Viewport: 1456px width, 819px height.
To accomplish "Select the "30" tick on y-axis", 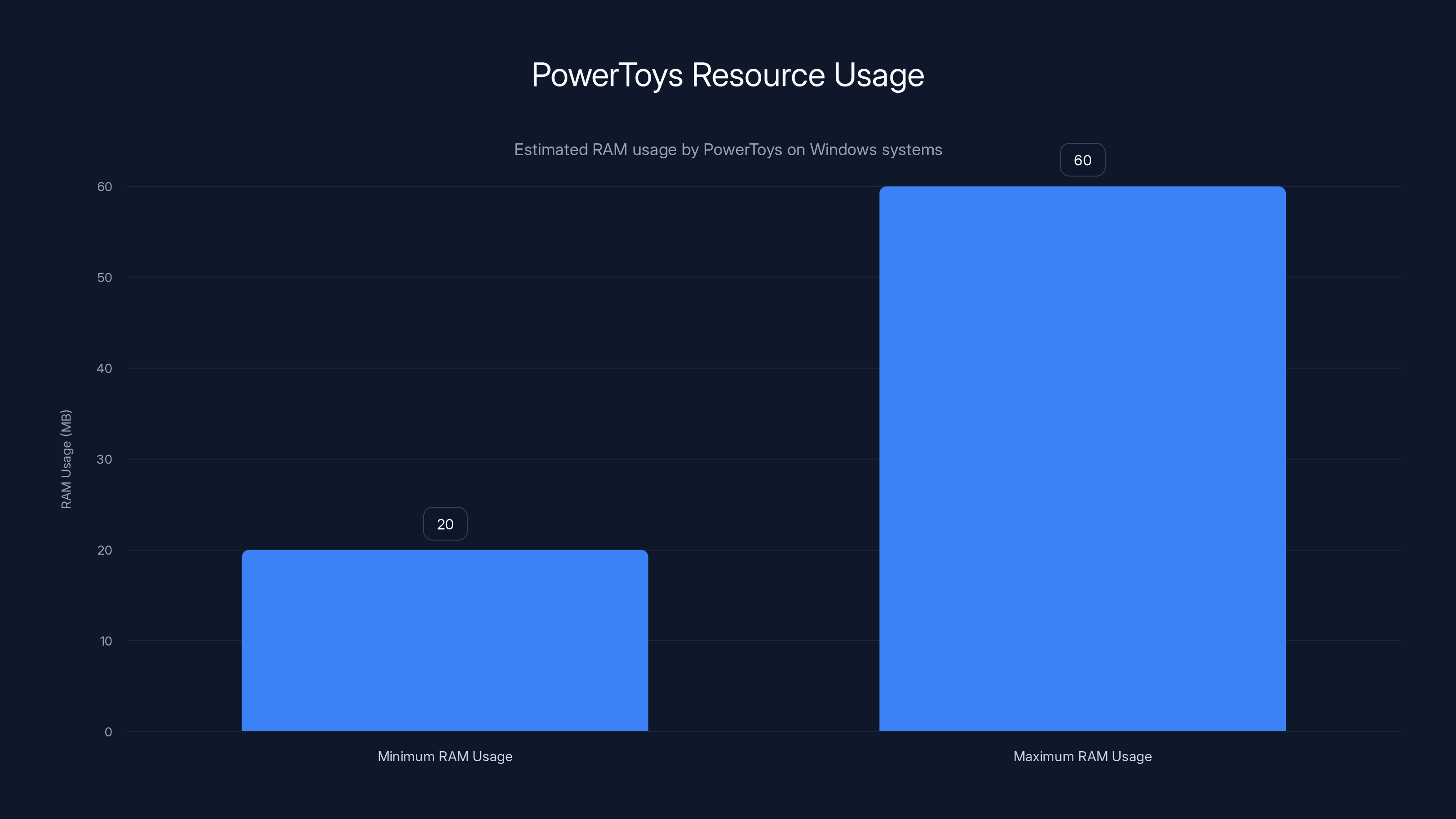I will (x=104, y=459).
